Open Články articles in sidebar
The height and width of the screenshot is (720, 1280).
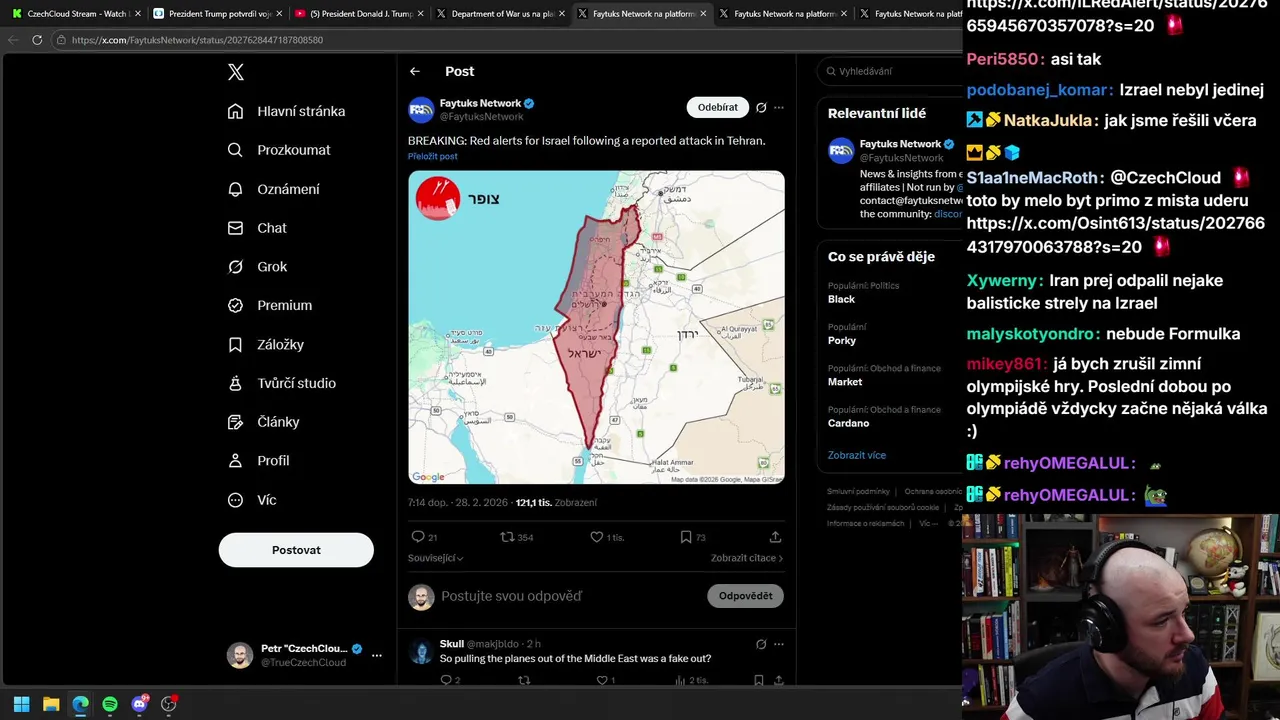tap(262, 422)
